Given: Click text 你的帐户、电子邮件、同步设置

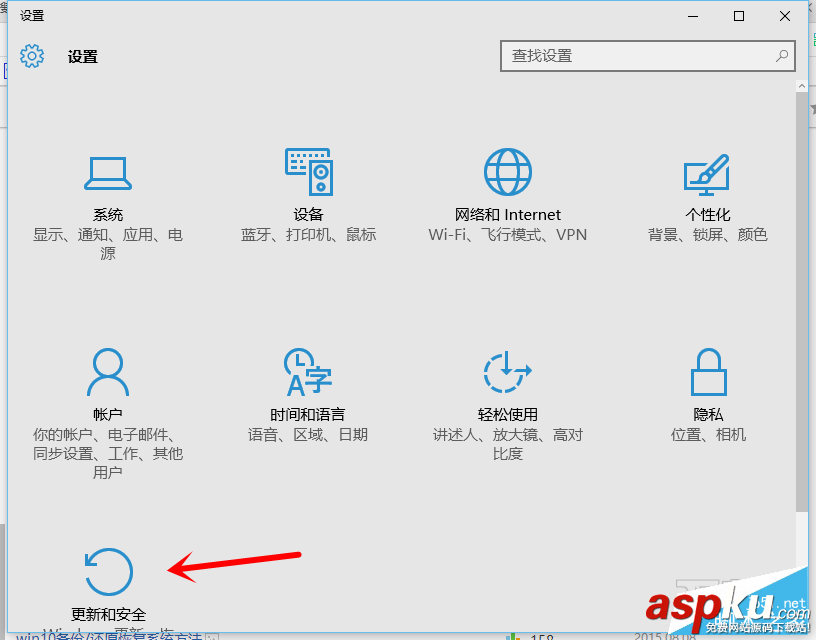Looking at the screenshot, I should 108,453.
